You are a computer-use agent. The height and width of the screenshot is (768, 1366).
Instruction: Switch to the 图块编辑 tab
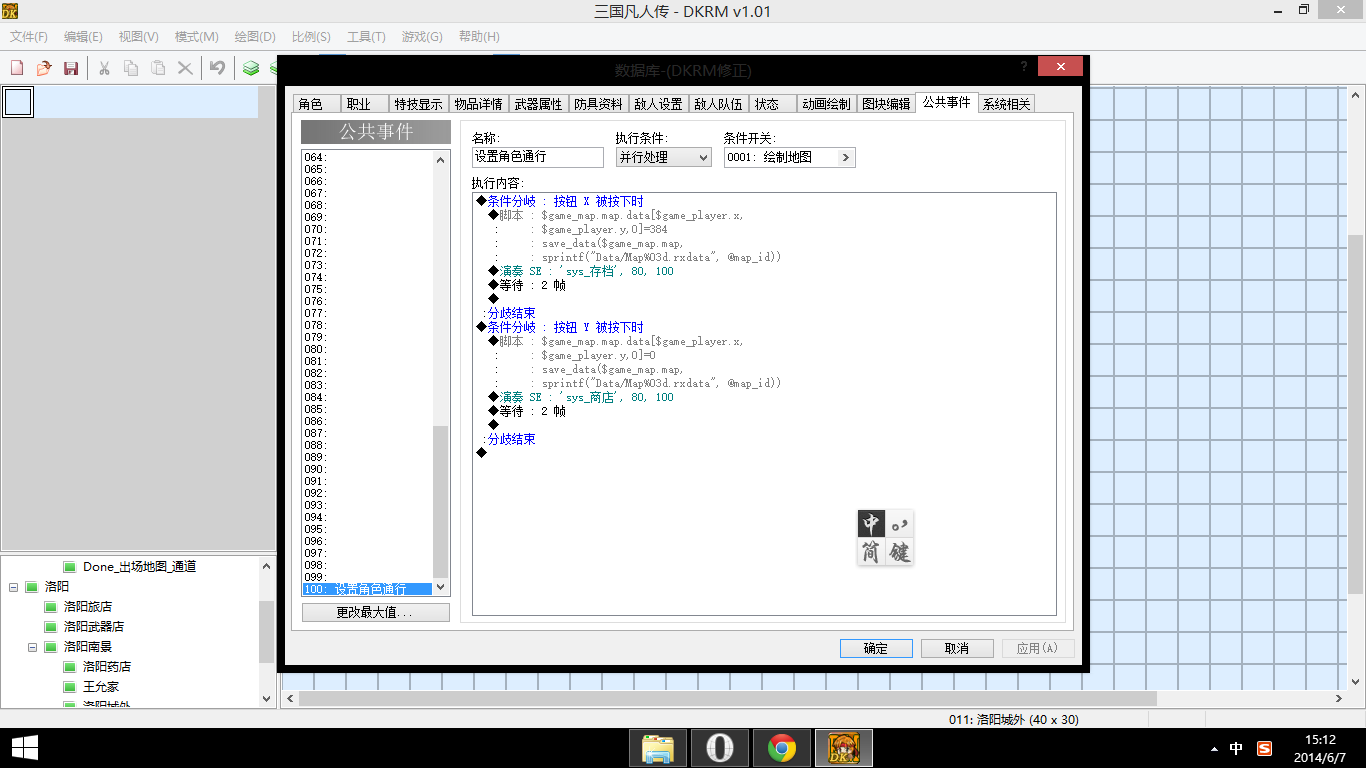pyautogui.click(x=886, y=104)
